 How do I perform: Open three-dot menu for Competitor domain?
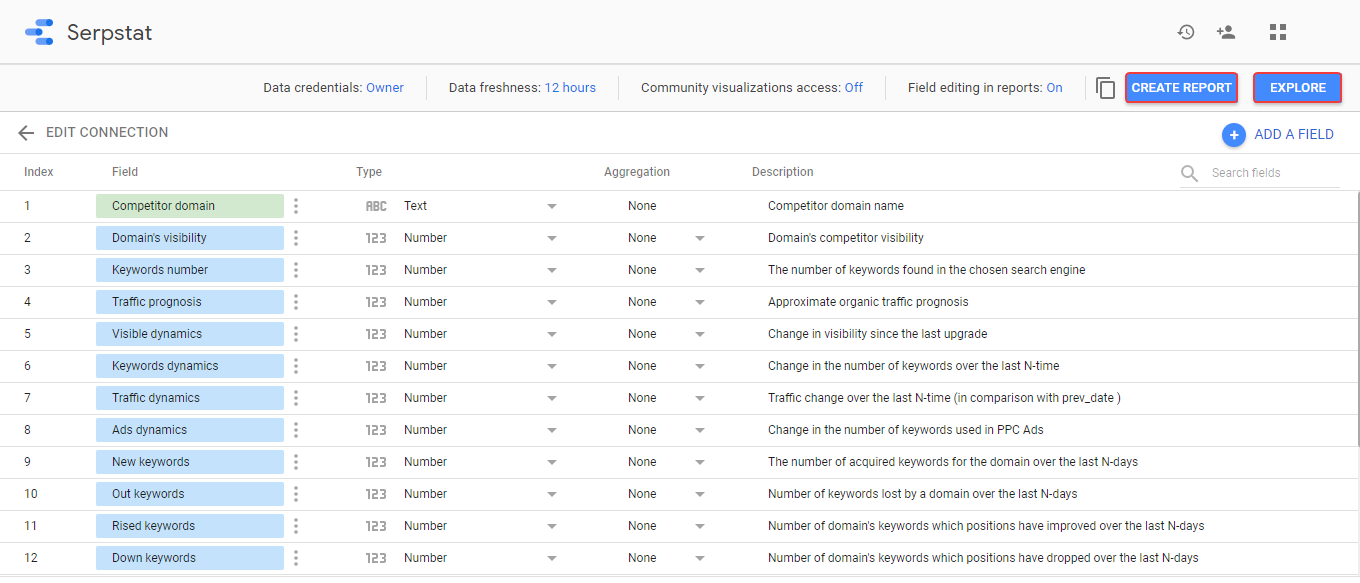point(296,206)
